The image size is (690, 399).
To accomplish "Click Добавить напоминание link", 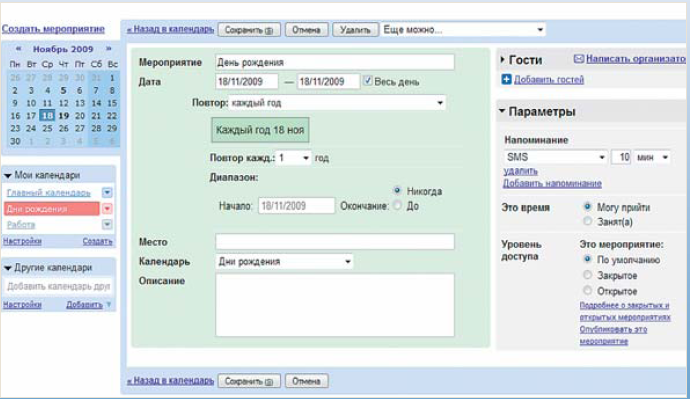I will click(x=552, y=183).
